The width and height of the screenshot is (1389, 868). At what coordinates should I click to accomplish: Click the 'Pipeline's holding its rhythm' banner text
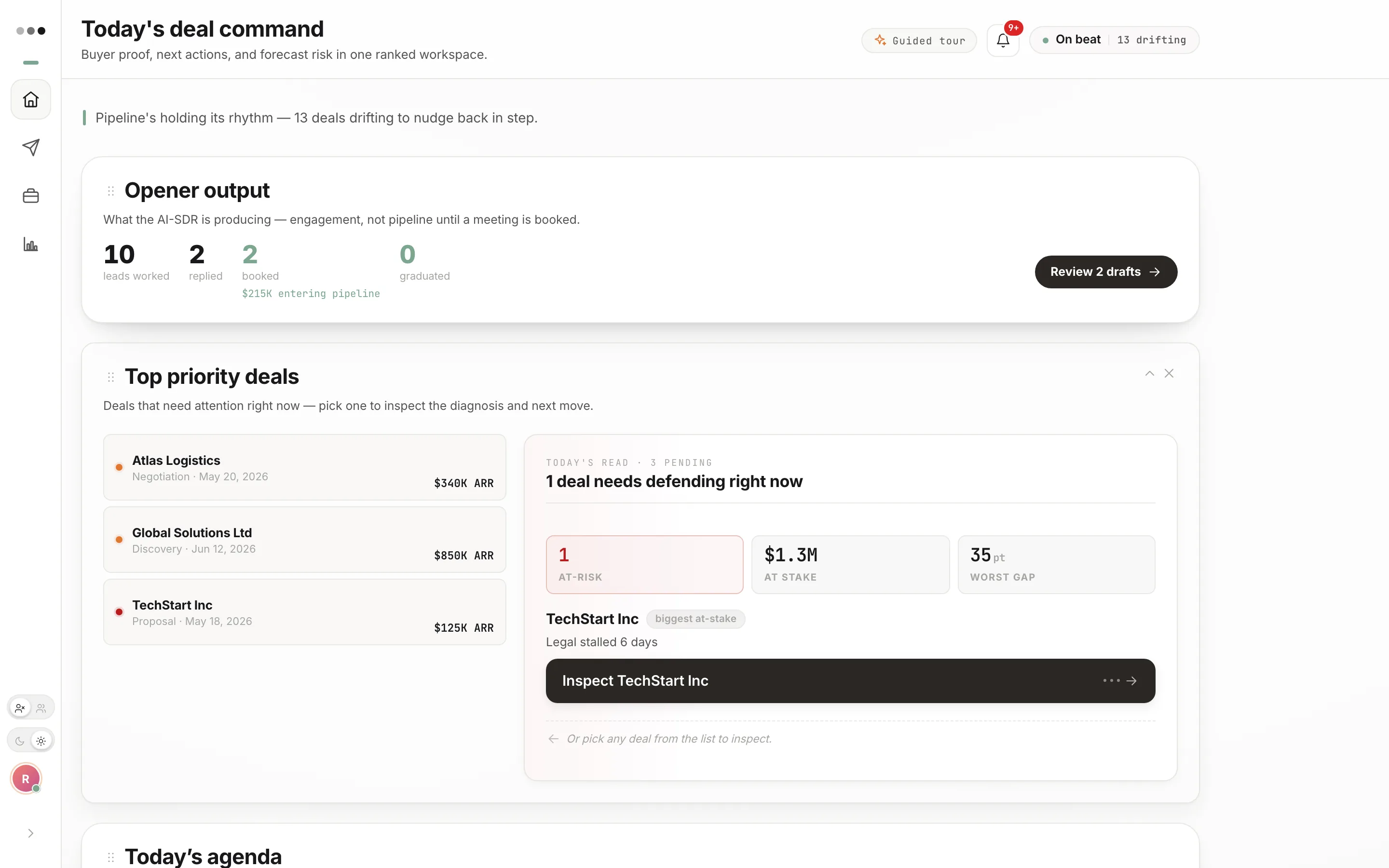point(316,118)
